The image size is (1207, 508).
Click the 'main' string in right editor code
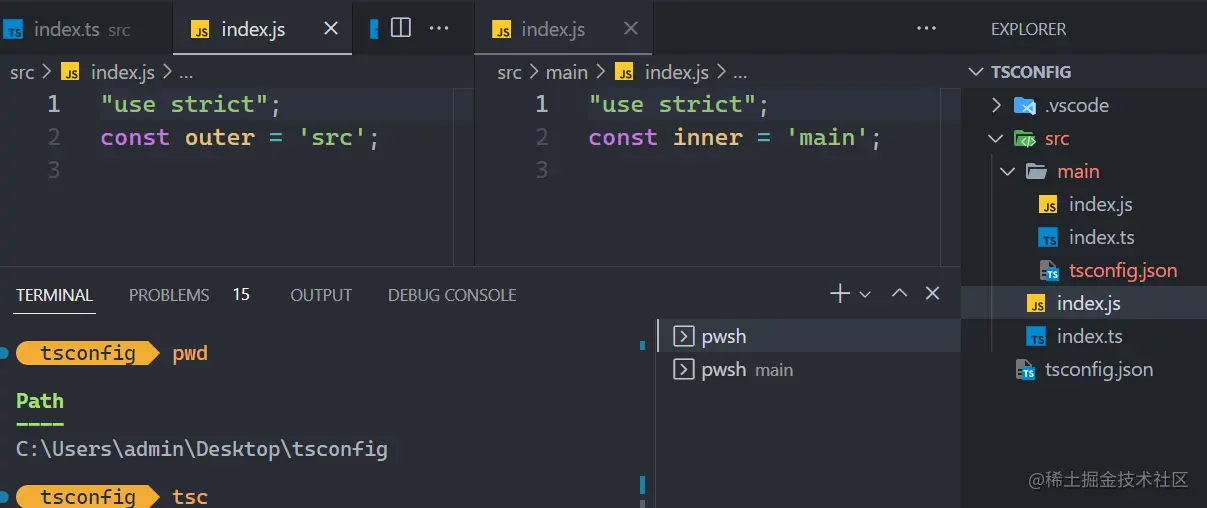point(828,137)
